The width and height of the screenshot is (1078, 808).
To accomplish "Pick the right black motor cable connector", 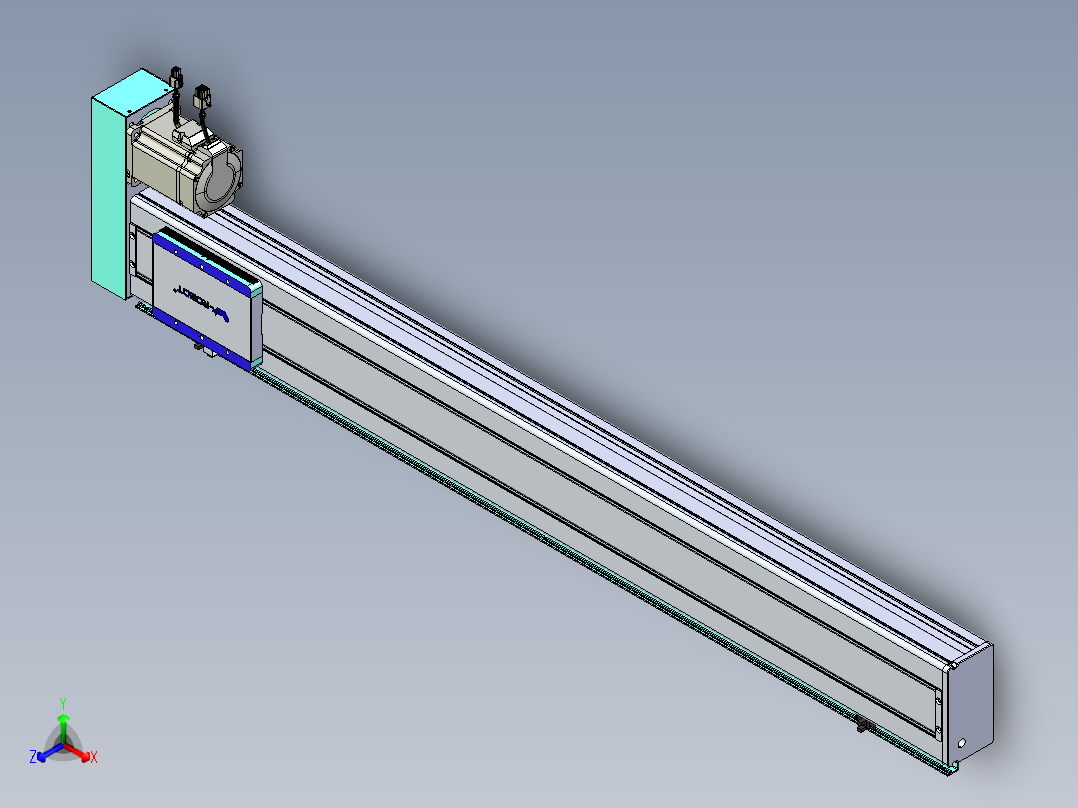I will (x=202, y=96).
